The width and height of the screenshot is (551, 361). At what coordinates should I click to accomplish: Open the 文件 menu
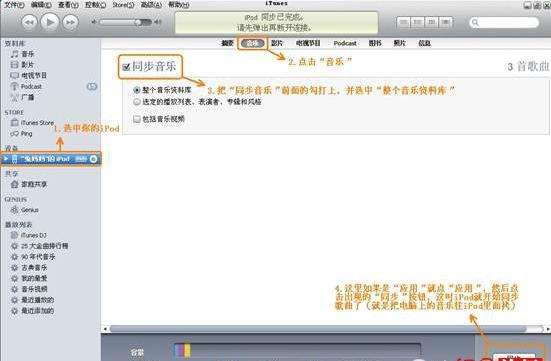(14, 5)
